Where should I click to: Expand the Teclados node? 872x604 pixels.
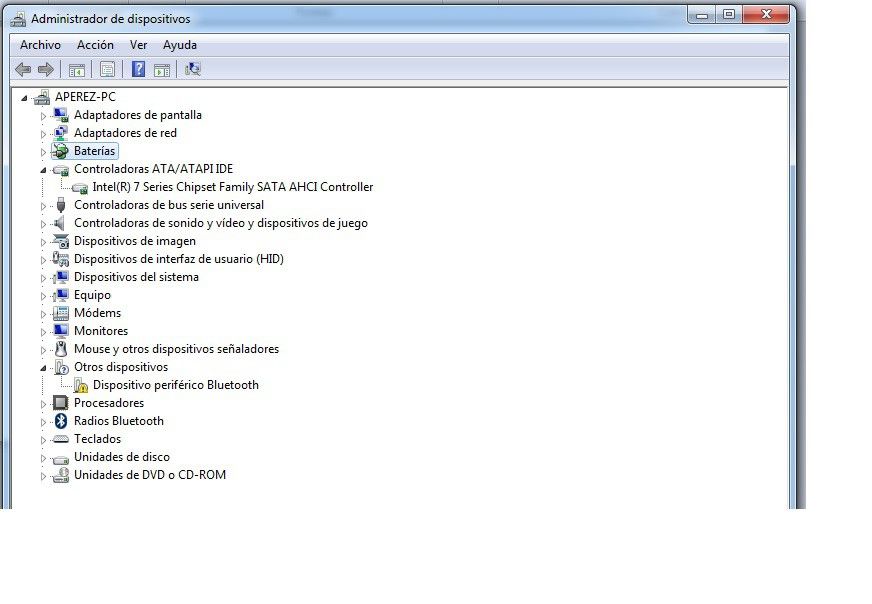tap(43, 440)
